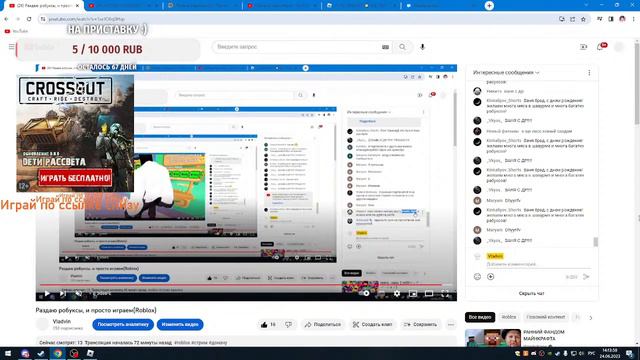Viewport: 640px width, 360px height.
Task: Click Поделиться share button
Action: click(323, 324)
